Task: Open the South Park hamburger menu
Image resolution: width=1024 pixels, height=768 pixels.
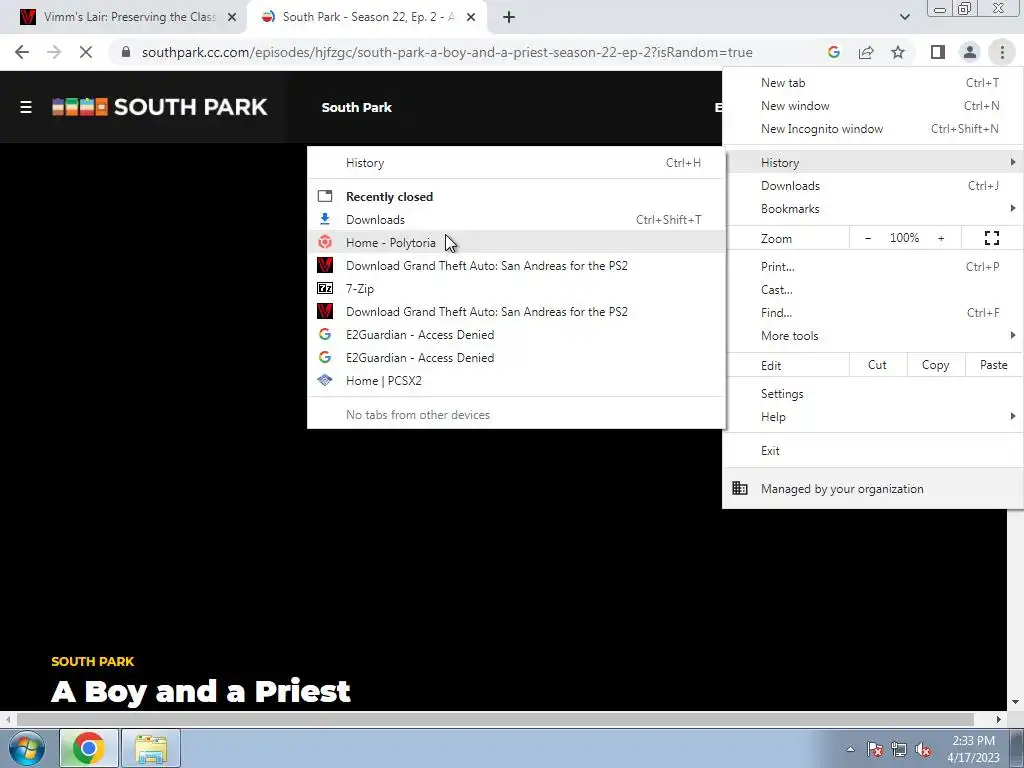Action: [25, 107]
